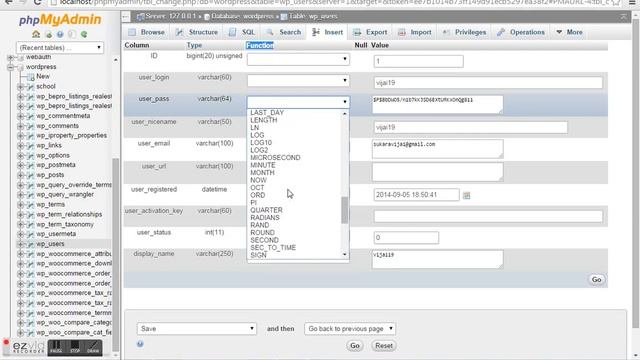The height and width of the screenshot is (360, 640).
Task: Click the user_email value textarea
Action: (x=438, y=149)
